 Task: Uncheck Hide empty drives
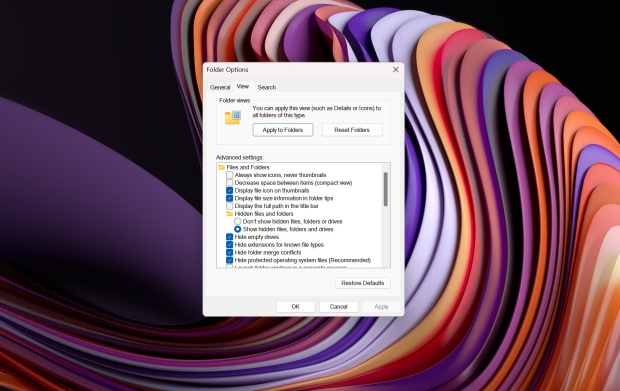(x=229, y=237)
